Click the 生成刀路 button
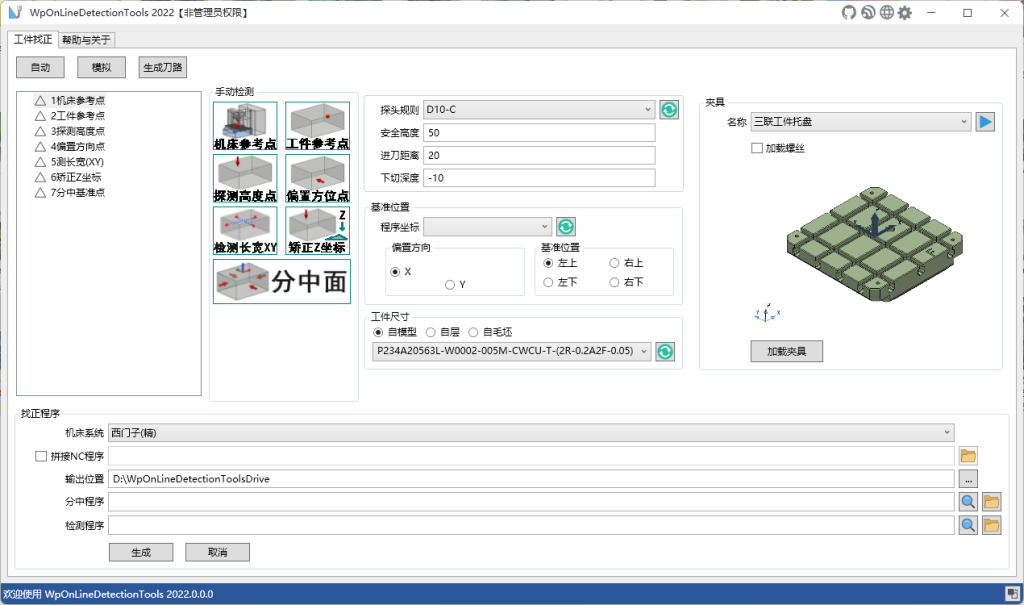The image size is (1024, 605). pyautogui.click(x=163, y=67)
